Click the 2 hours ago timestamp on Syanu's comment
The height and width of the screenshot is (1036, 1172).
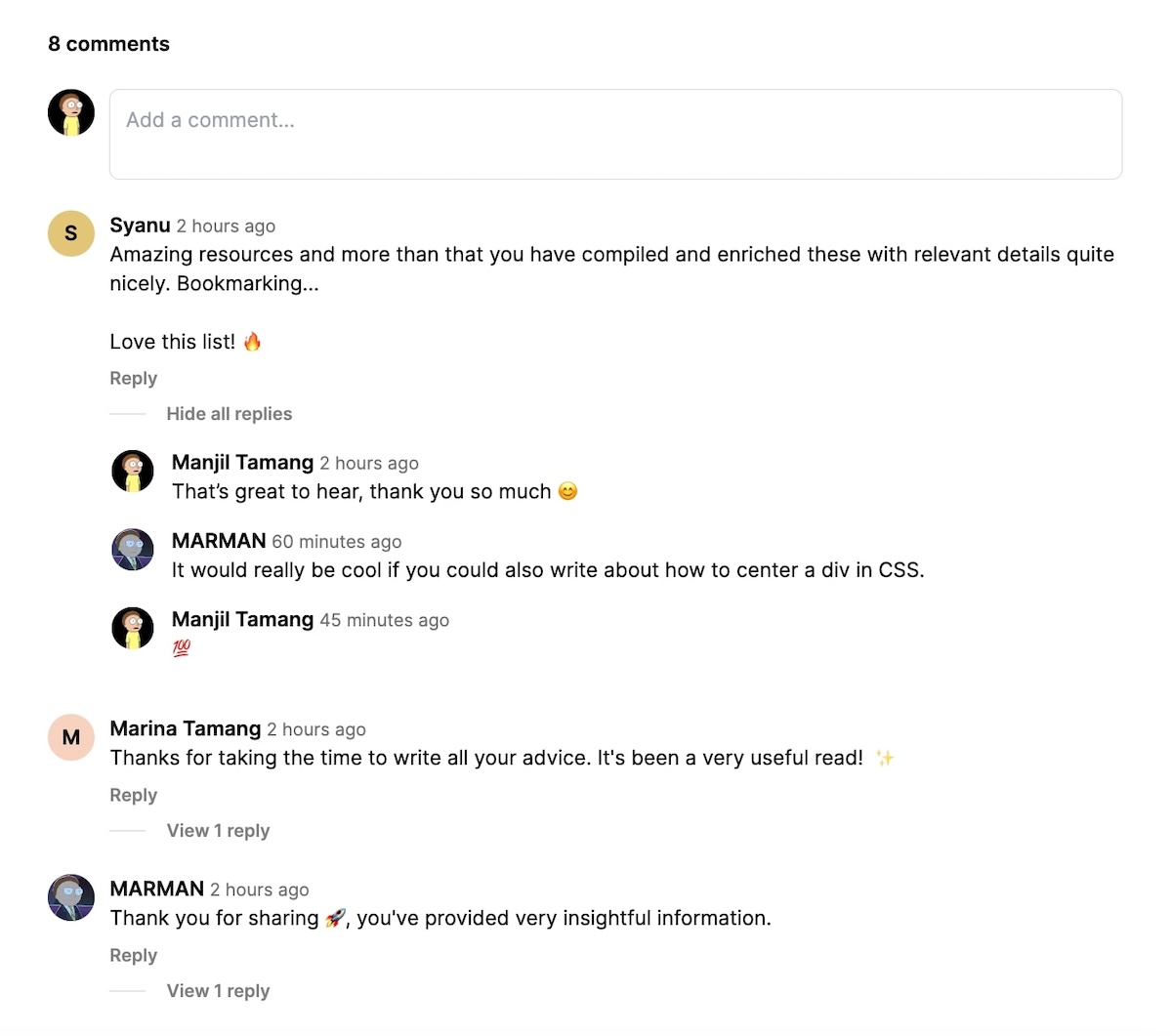coord(226,227)
